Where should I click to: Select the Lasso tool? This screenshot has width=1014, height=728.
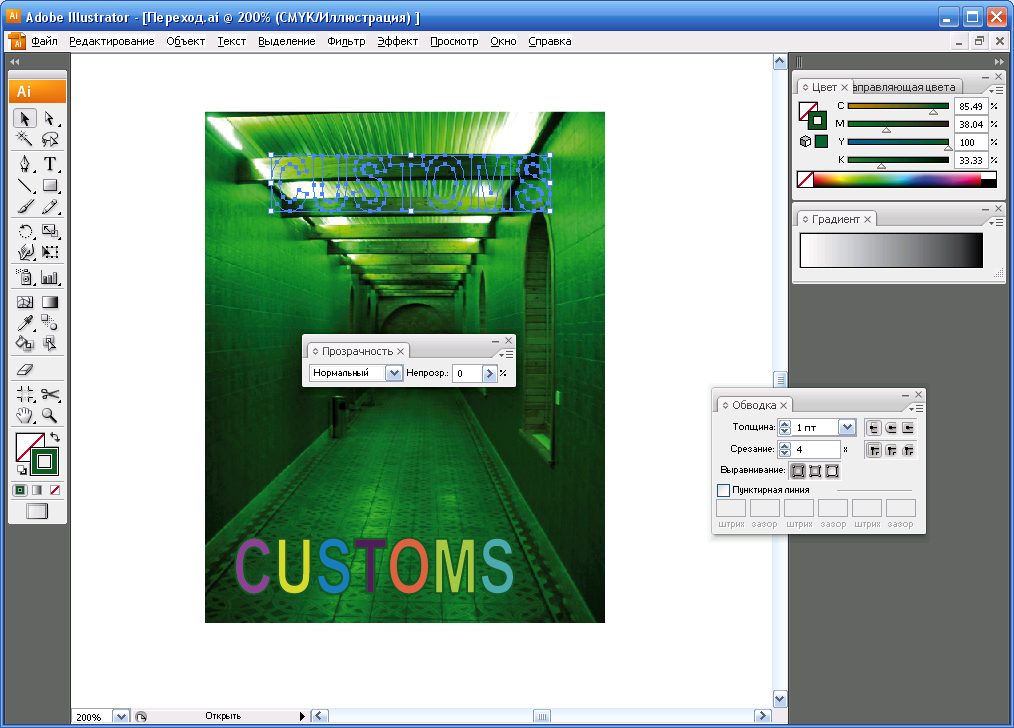(50, 139)
